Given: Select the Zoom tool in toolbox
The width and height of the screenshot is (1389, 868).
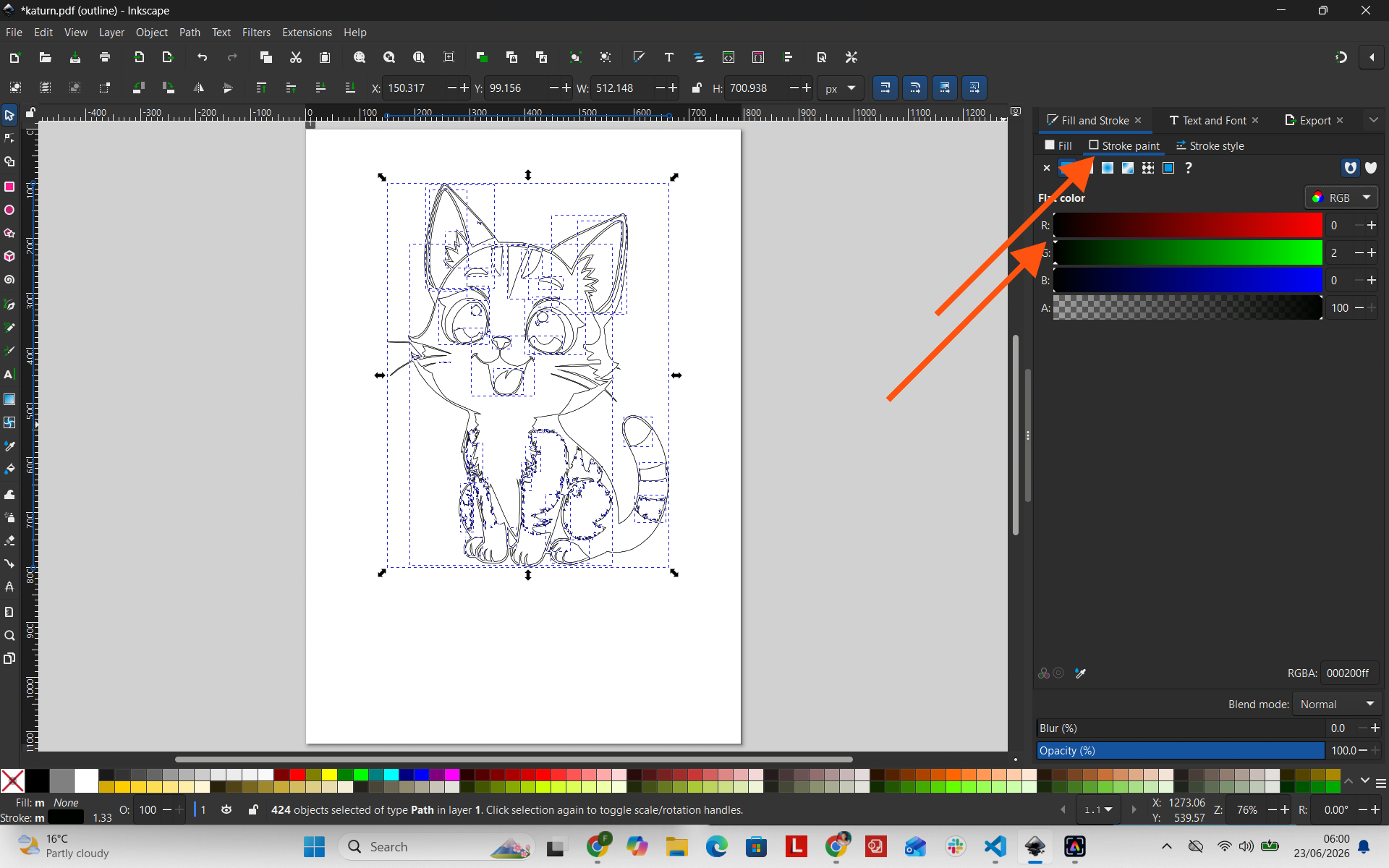Looking at the screenshot, I should [x=9, y=636].
